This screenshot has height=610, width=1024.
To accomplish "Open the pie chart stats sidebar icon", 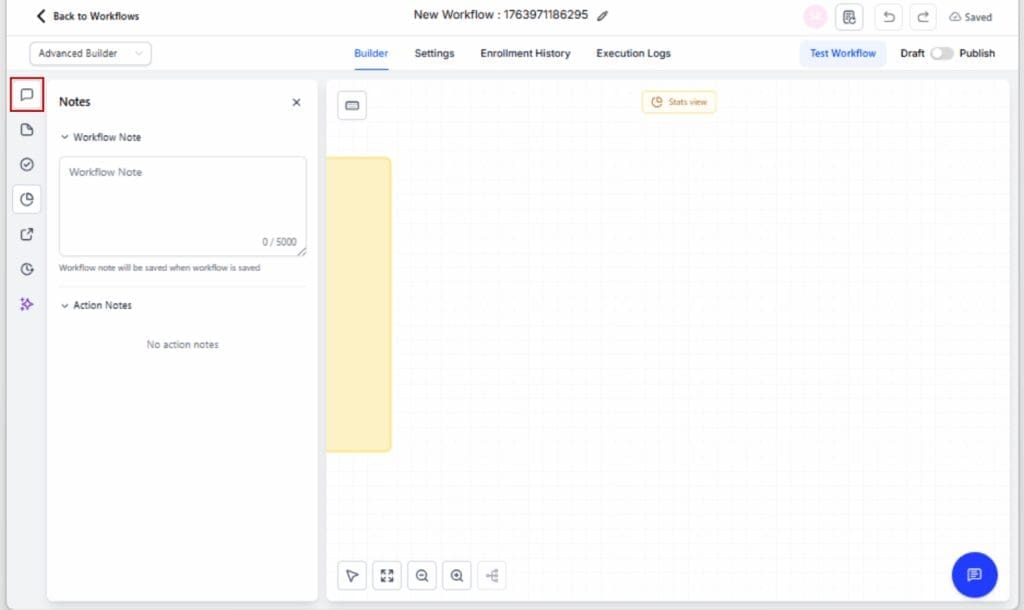I will (26, 199).
